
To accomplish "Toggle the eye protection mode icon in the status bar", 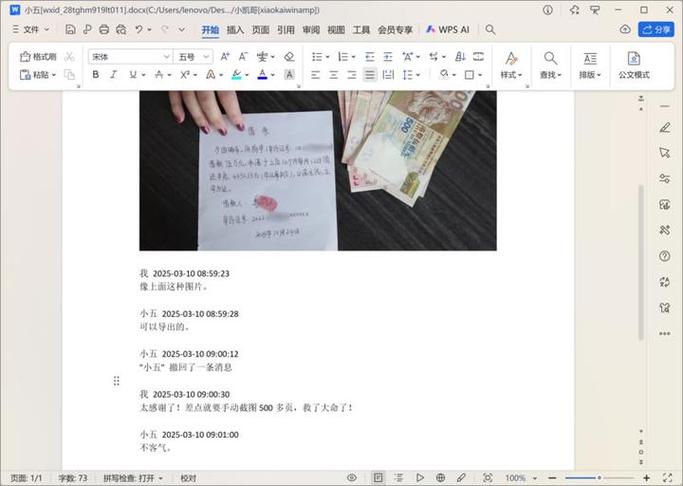I will 352,478.
